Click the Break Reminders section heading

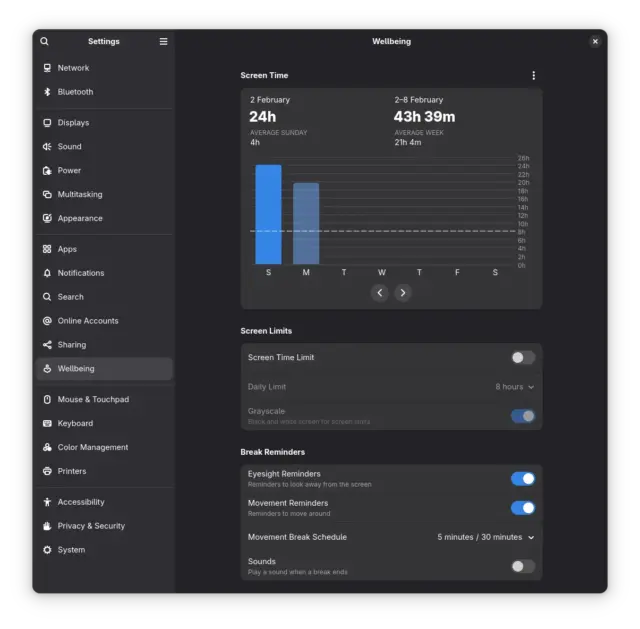(273, 452)
